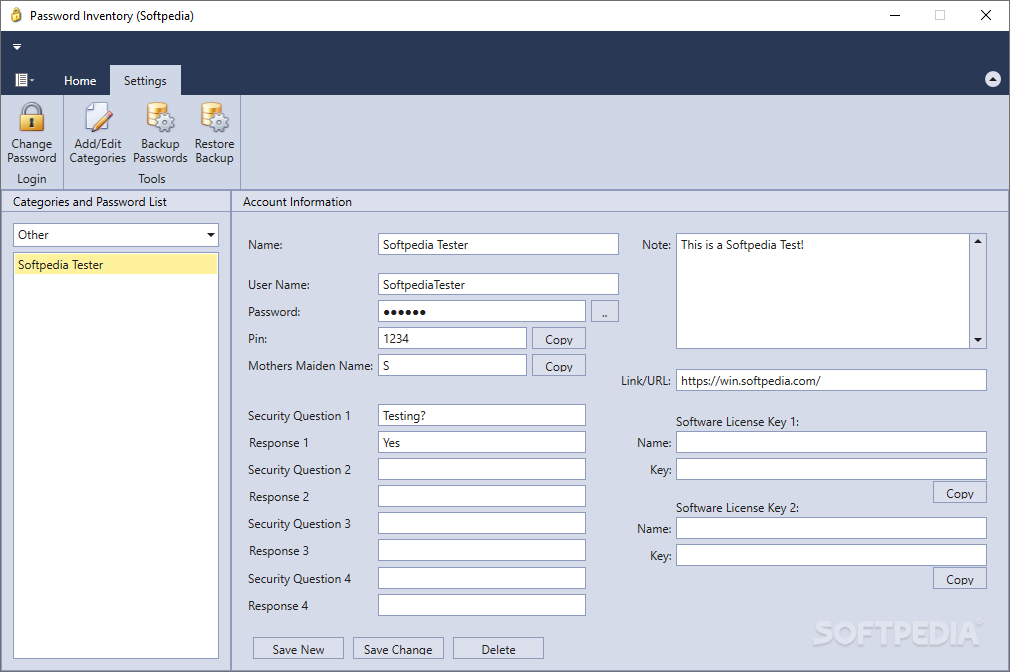The width and height of the screenshot is (1010, 672).
Task: Click the Security Question 2 field
Action: [x=481, y=470]
